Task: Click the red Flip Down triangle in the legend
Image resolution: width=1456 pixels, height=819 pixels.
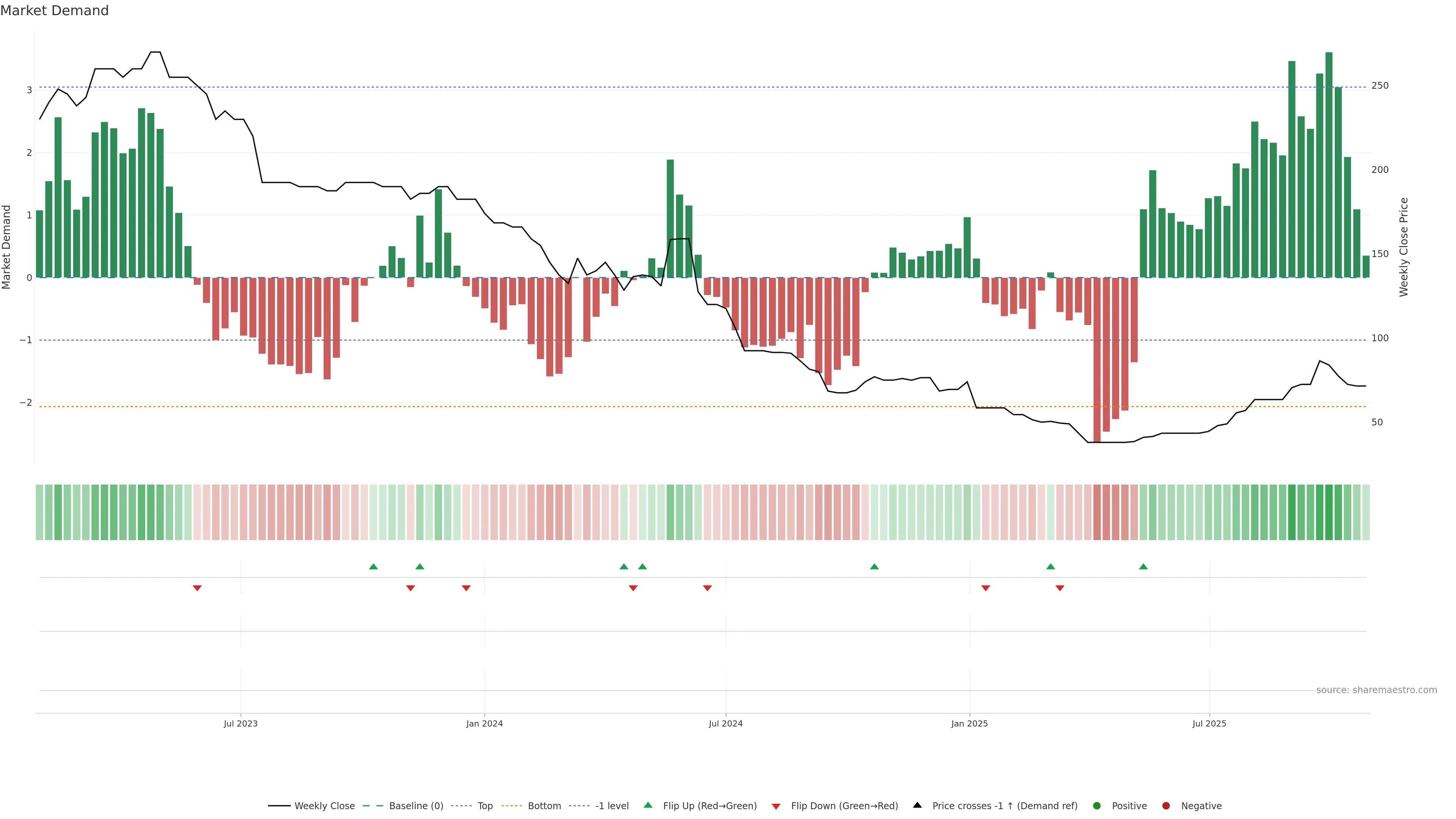Action: coord(776,806)
